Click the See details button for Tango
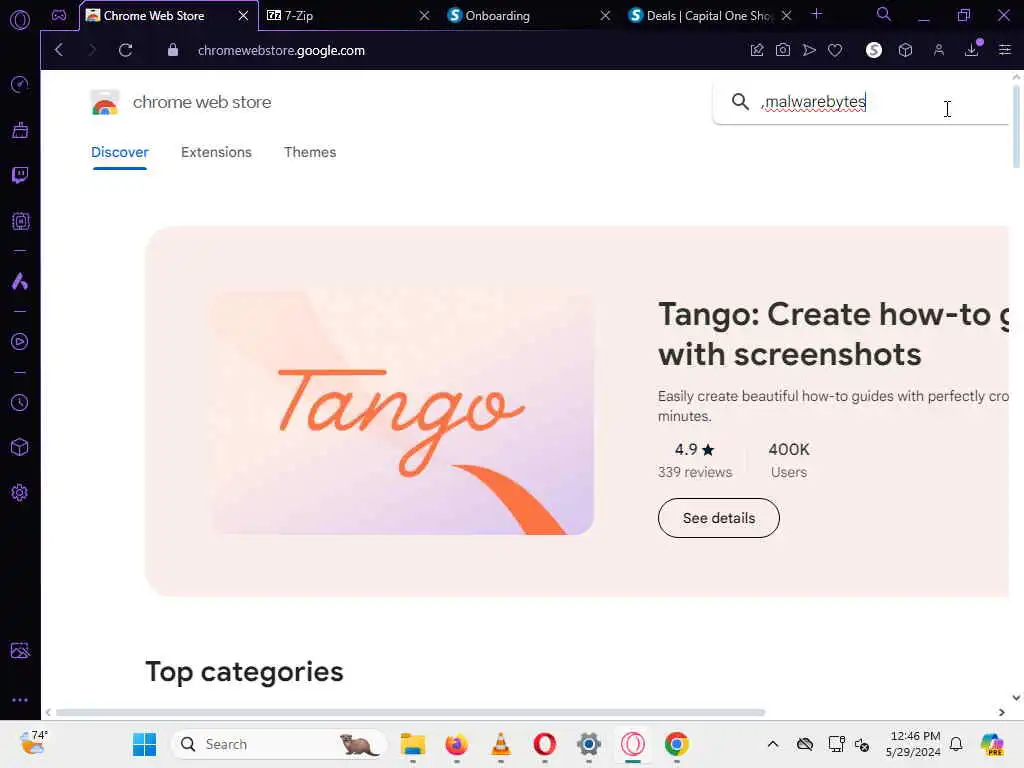The image size is (1024, 768). (x=718, y=518)
